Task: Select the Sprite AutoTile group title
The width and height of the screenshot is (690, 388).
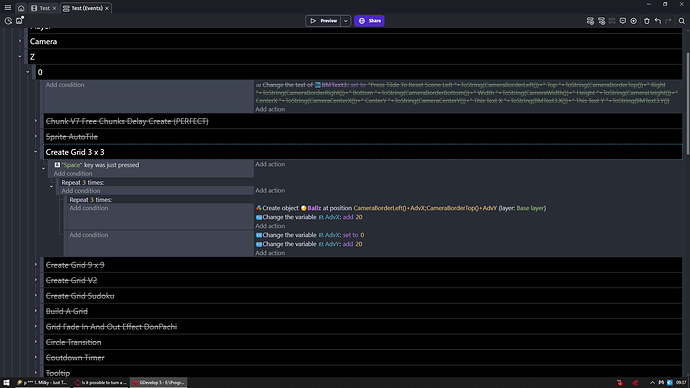Action: click(x=72, y=137)
